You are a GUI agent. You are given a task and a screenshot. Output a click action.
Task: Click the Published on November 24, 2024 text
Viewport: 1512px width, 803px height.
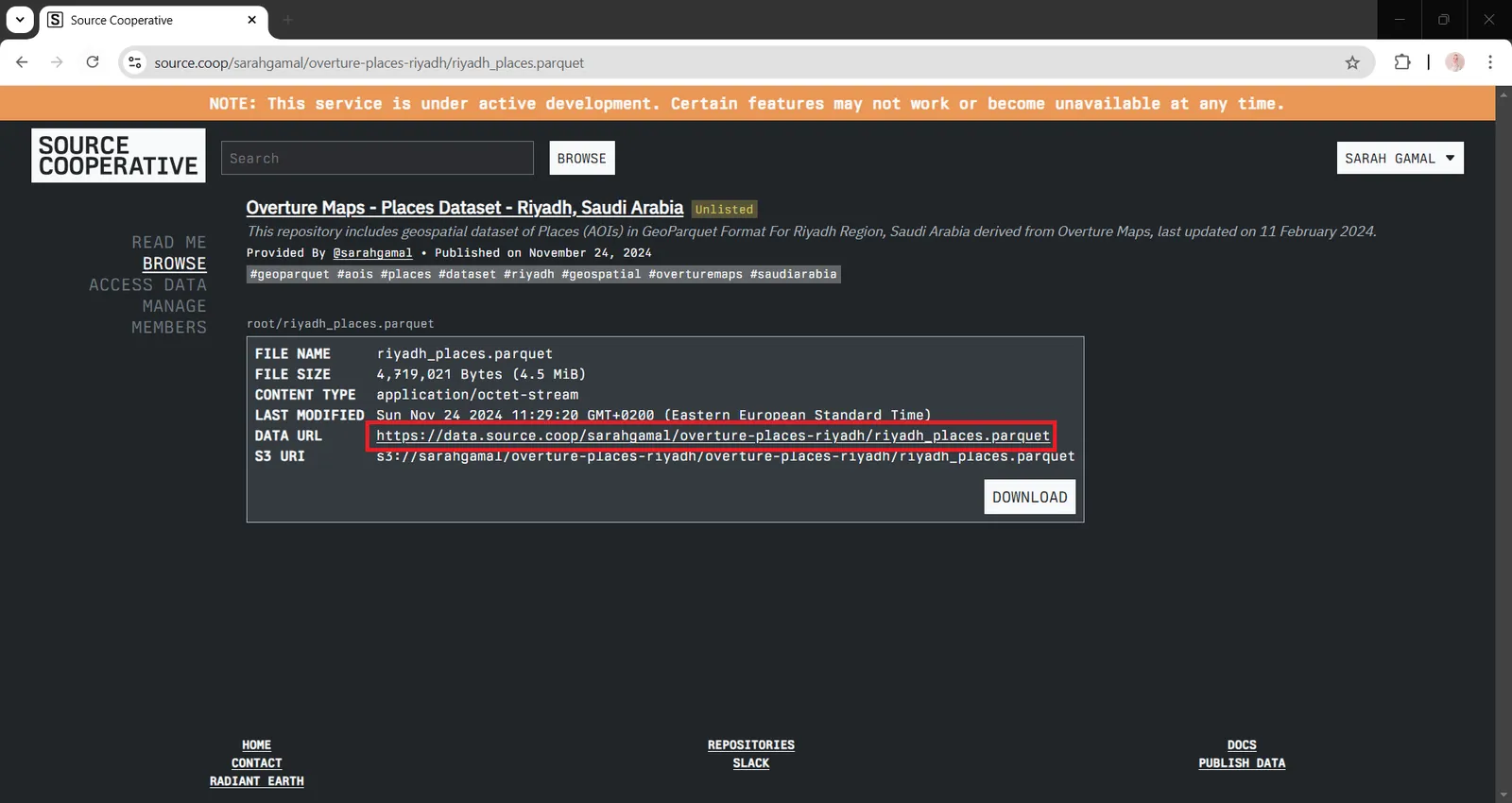coord(543,253)
